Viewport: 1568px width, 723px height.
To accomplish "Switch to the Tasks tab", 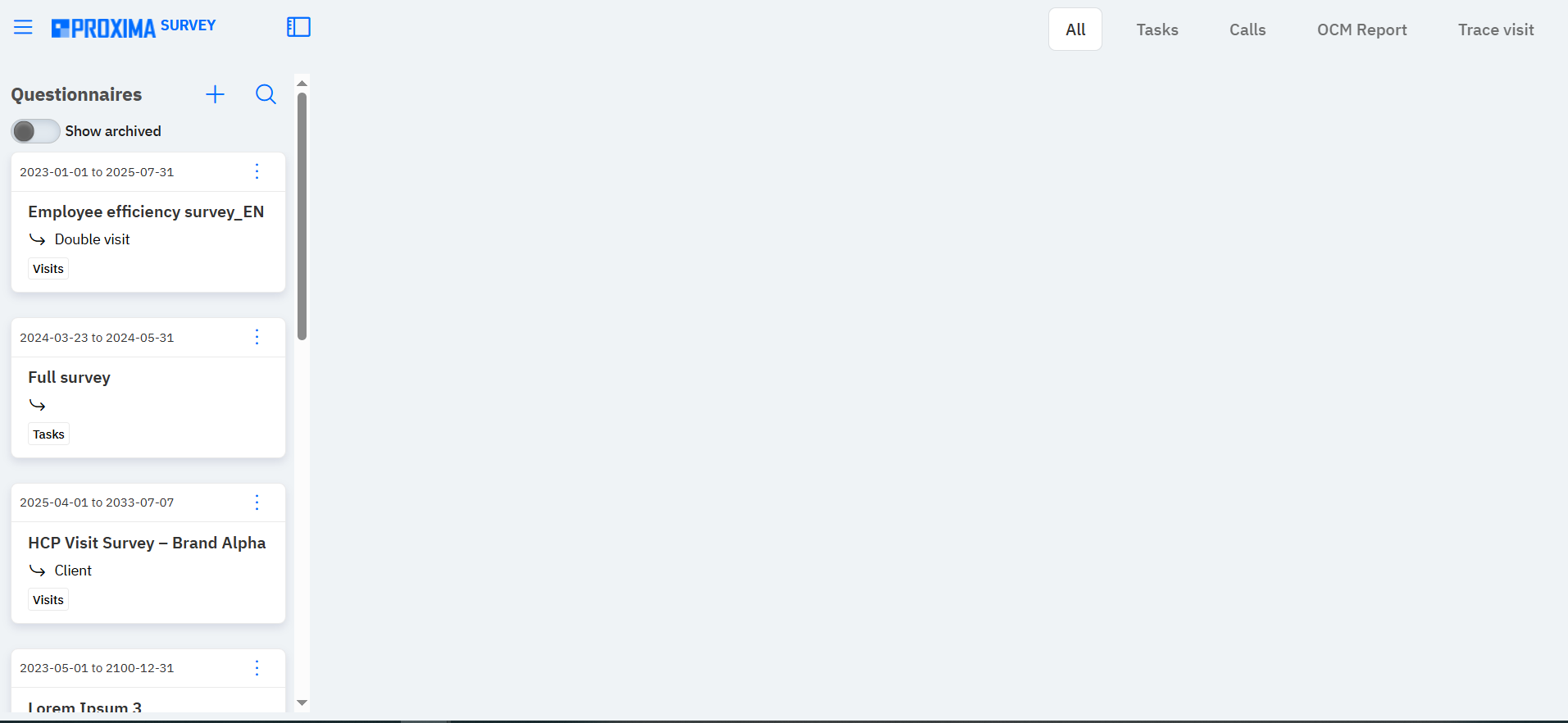I will click(x=1157, y=30).
